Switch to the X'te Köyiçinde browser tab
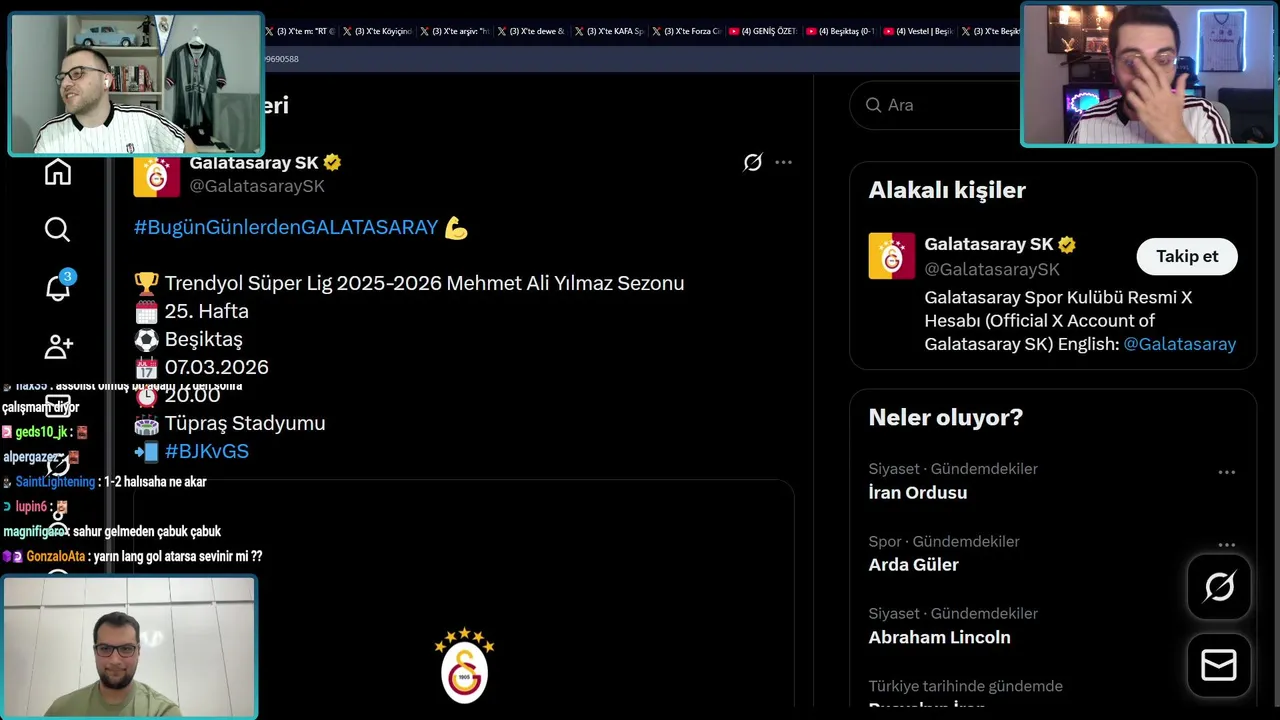This screenshot has width=1280, height=720. click(377, 31)
